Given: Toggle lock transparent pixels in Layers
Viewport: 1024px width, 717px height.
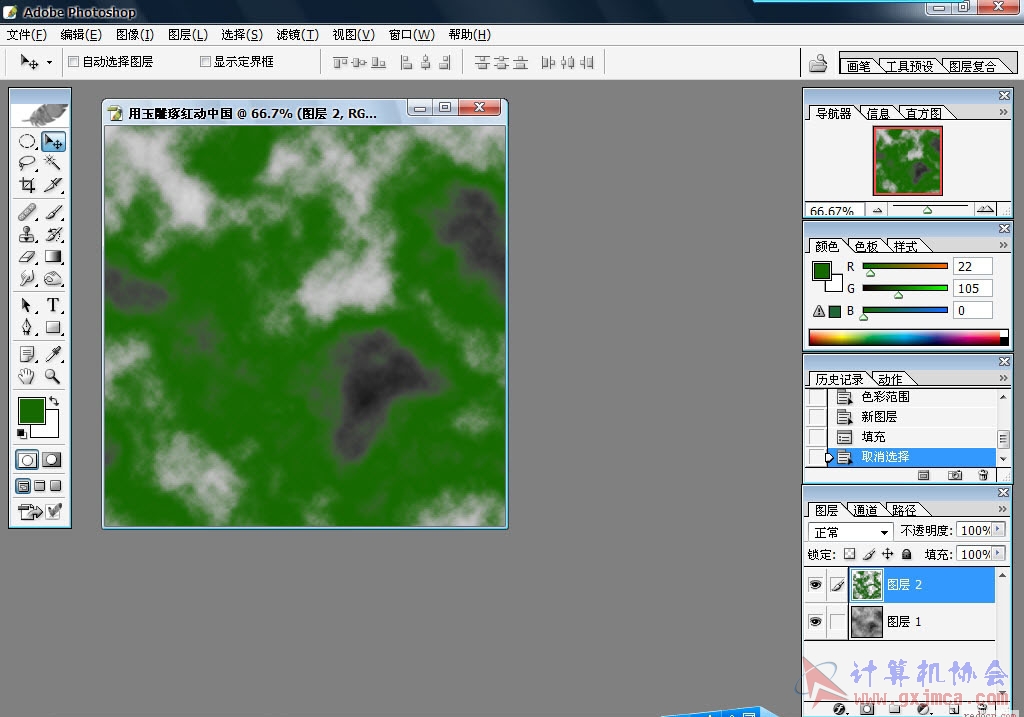Looking at the screenshot, I should click(x=849, y=554).
